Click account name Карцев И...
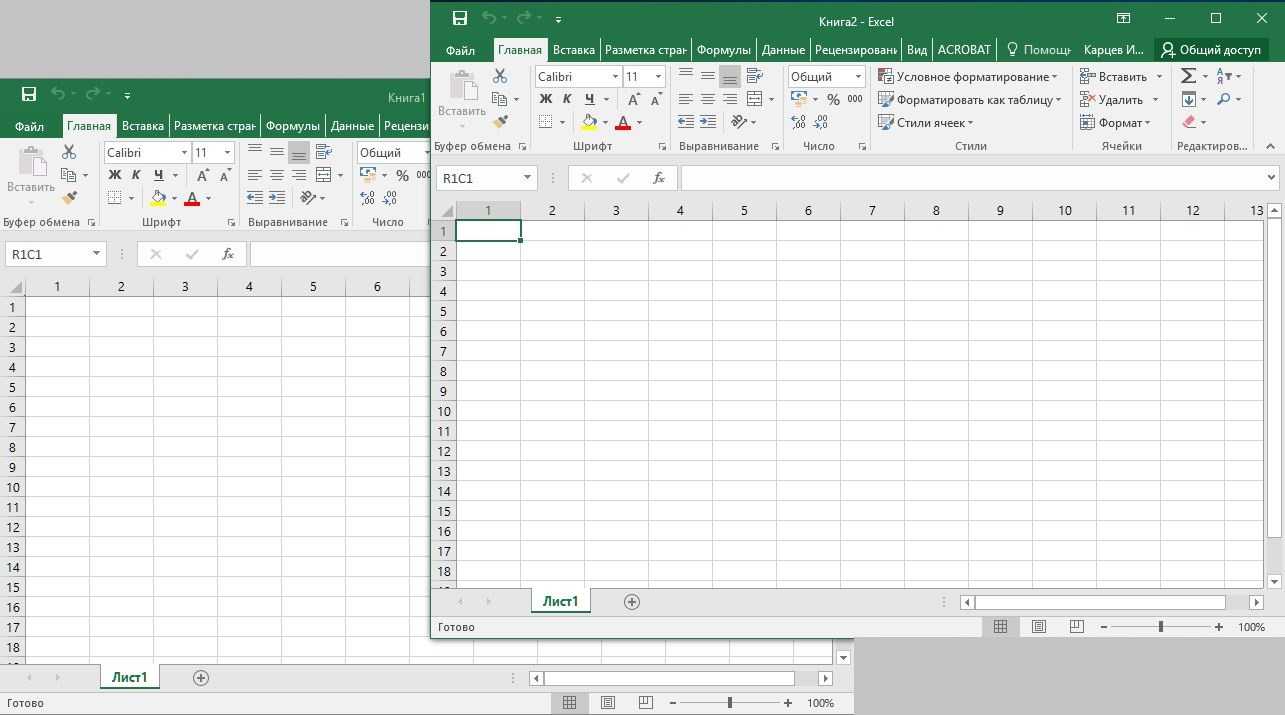Screen dimensions: 1285x715 [1113, 49]
